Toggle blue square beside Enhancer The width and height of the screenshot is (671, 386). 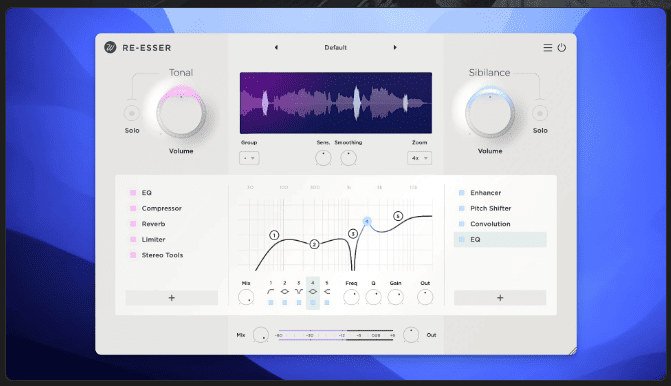[462, 193]
